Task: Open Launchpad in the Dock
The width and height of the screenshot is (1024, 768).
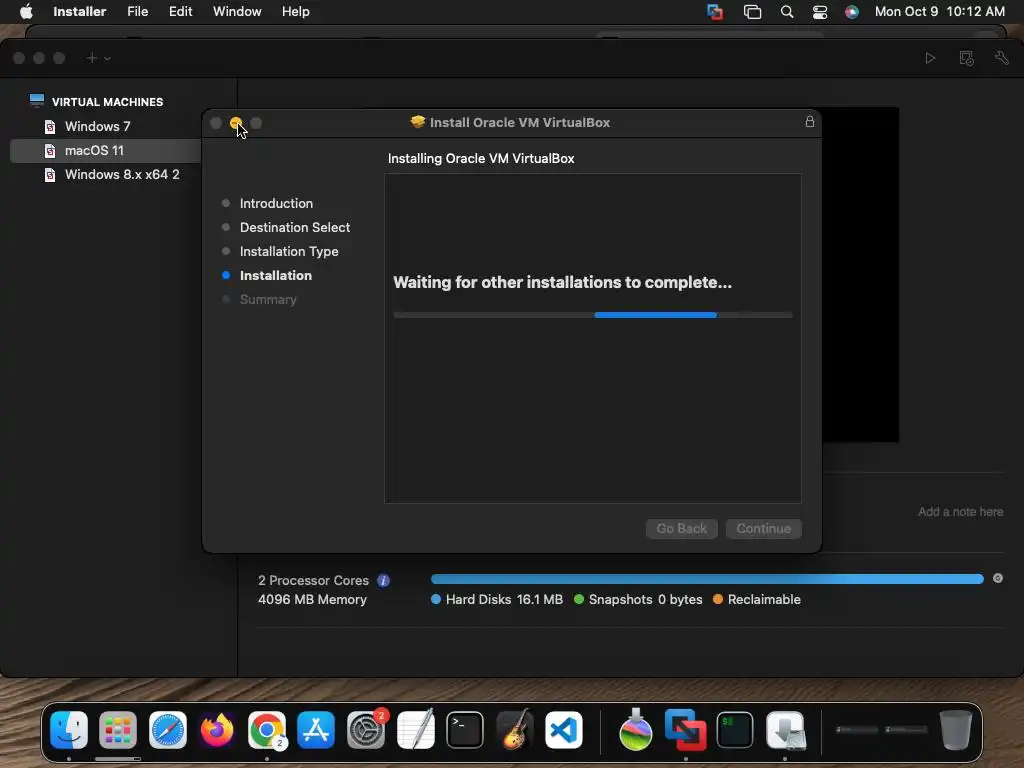Action: [118, 730]
